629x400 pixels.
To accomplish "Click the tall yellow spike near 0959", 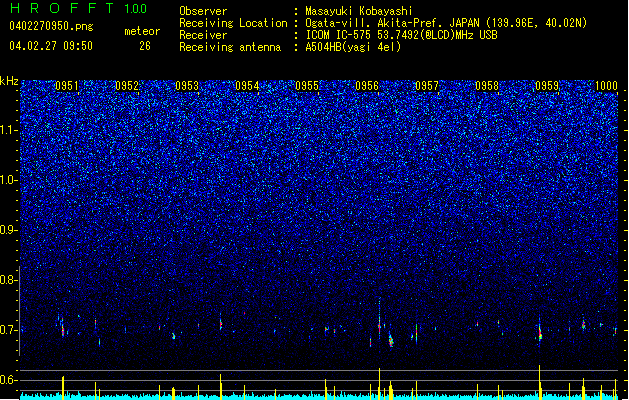I will pyautogui.click(x=540, y=382).
